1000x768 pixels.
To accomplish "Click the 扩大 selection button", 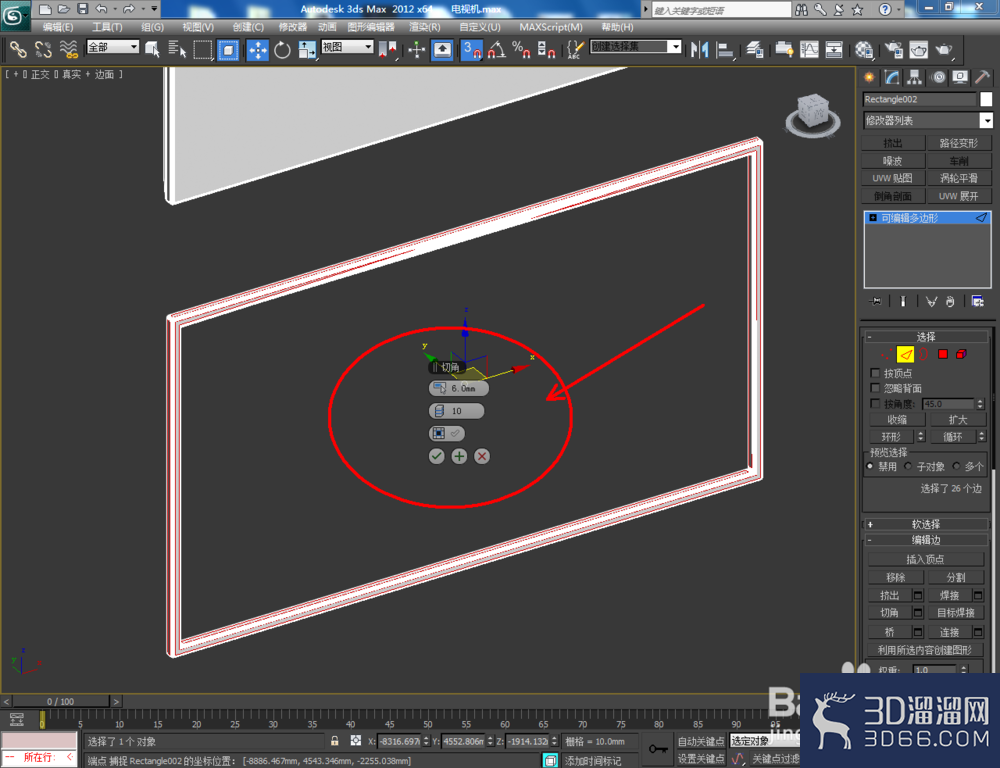I will coord(957,420).
